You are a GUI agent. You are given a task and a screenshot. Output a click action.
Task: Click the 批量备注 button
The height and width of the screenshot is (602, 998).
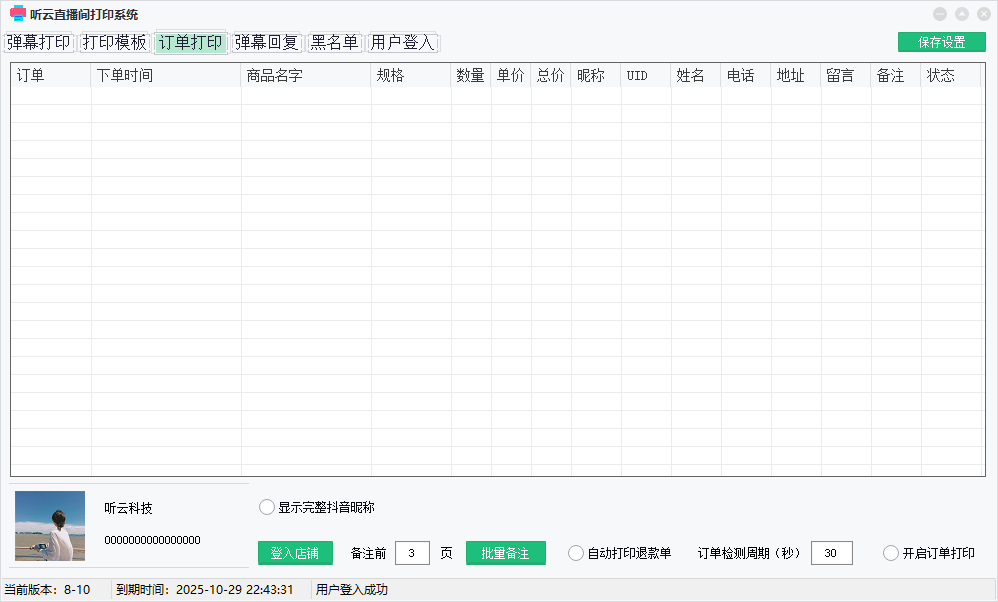[x=505, y=553]
